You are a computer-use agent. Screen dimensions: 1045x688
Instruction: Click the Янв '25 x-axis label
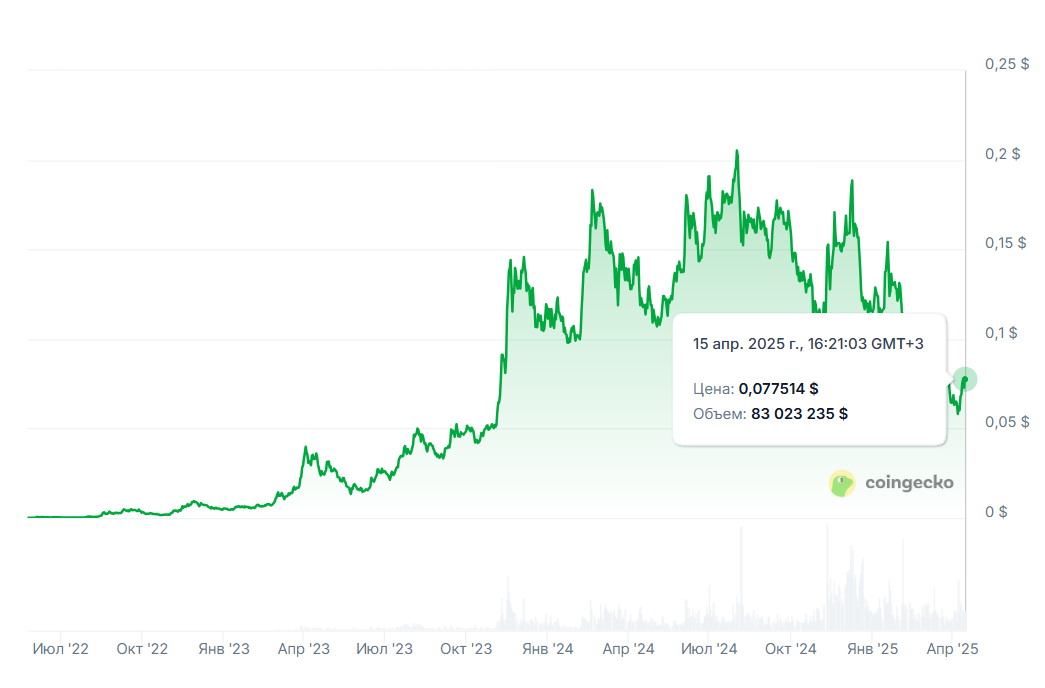point(872,649)
